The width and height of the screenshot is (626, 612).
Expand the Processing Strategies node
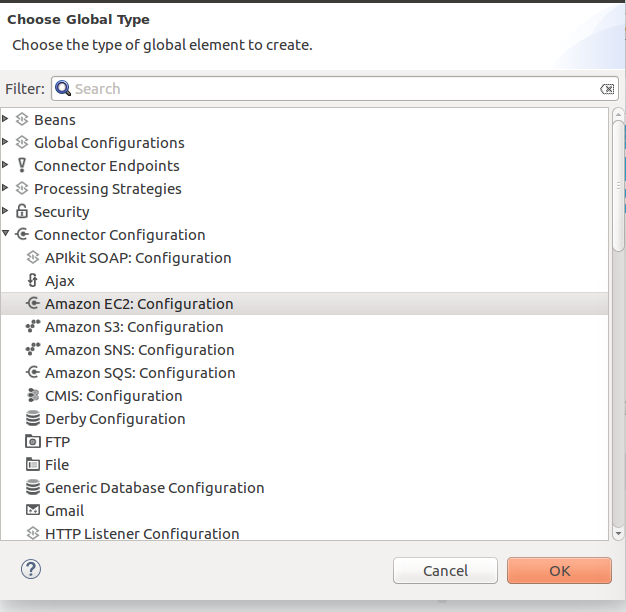[x=5, y=188]
